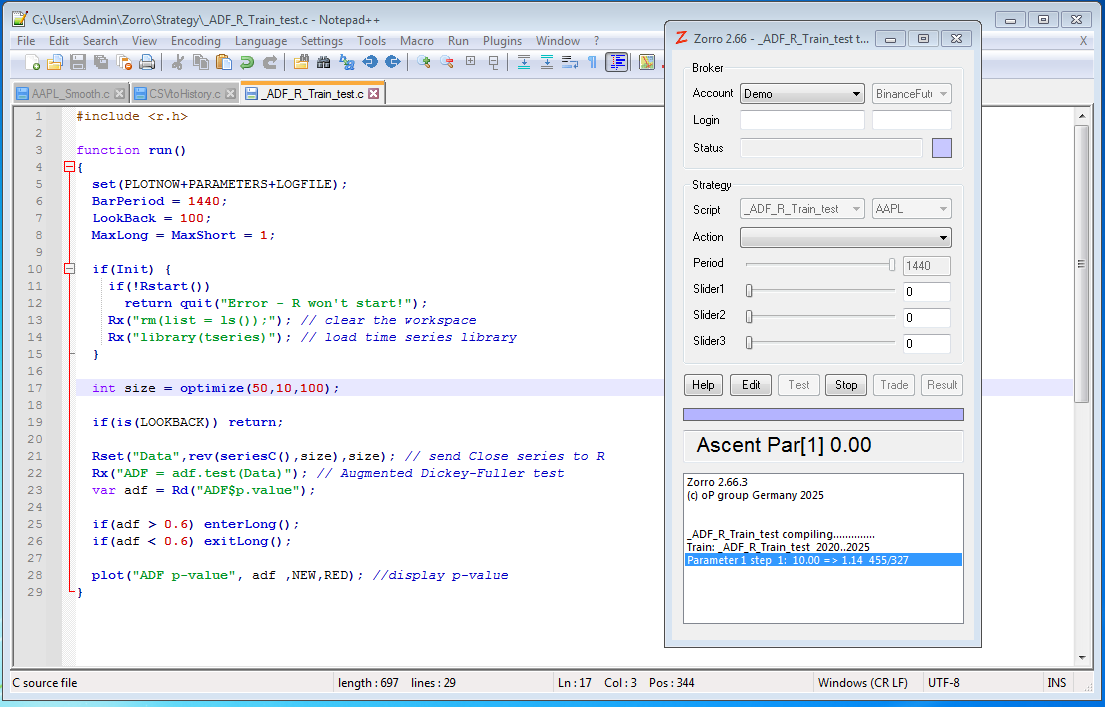Collapse the if(Init) block fold marker
This screenshot has width=1105, height=707.
point(68,269)
